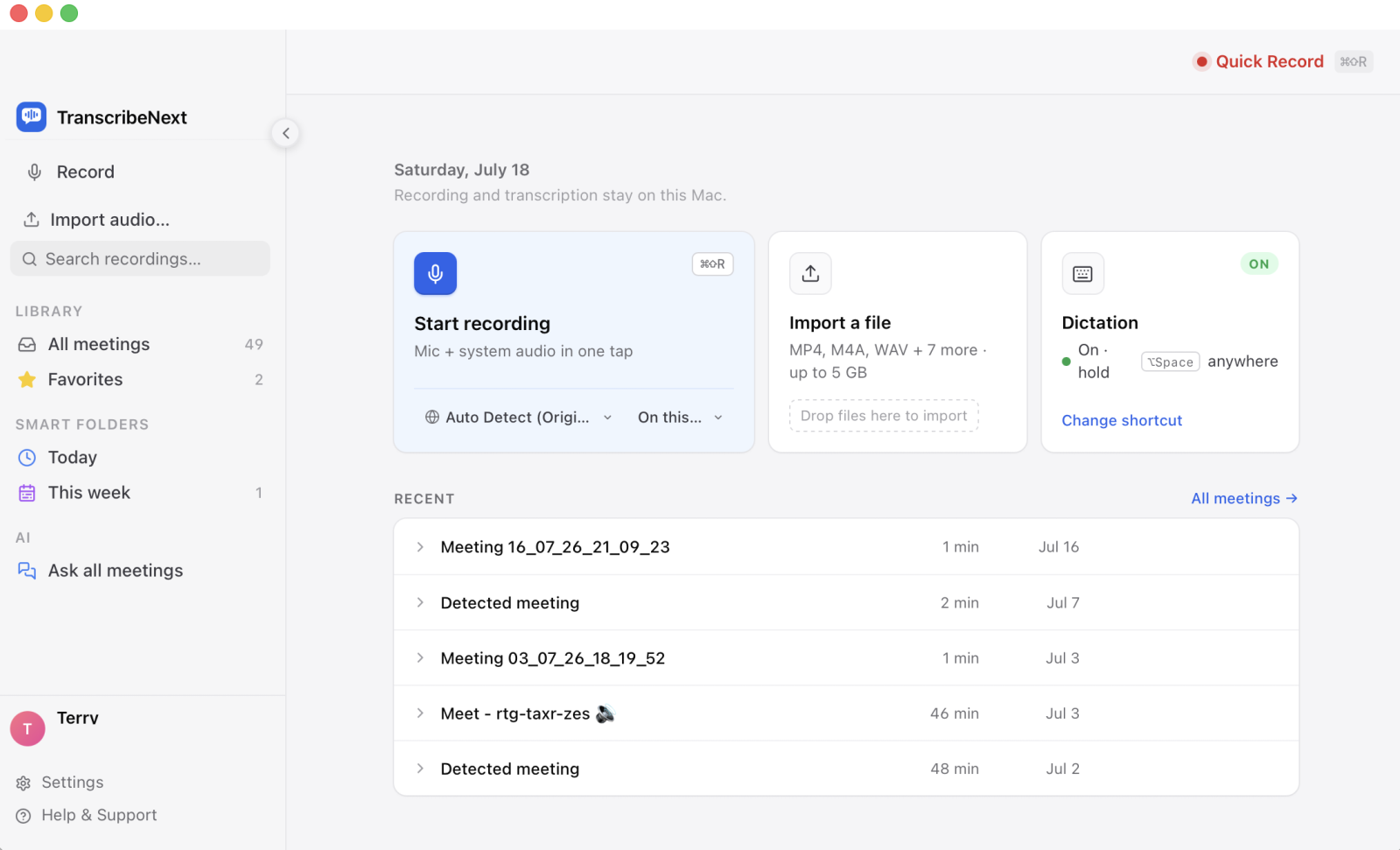The height and width of the screenshot is (850, 1400).
Task: Click the Favorites count '2'
Action: 259,380
